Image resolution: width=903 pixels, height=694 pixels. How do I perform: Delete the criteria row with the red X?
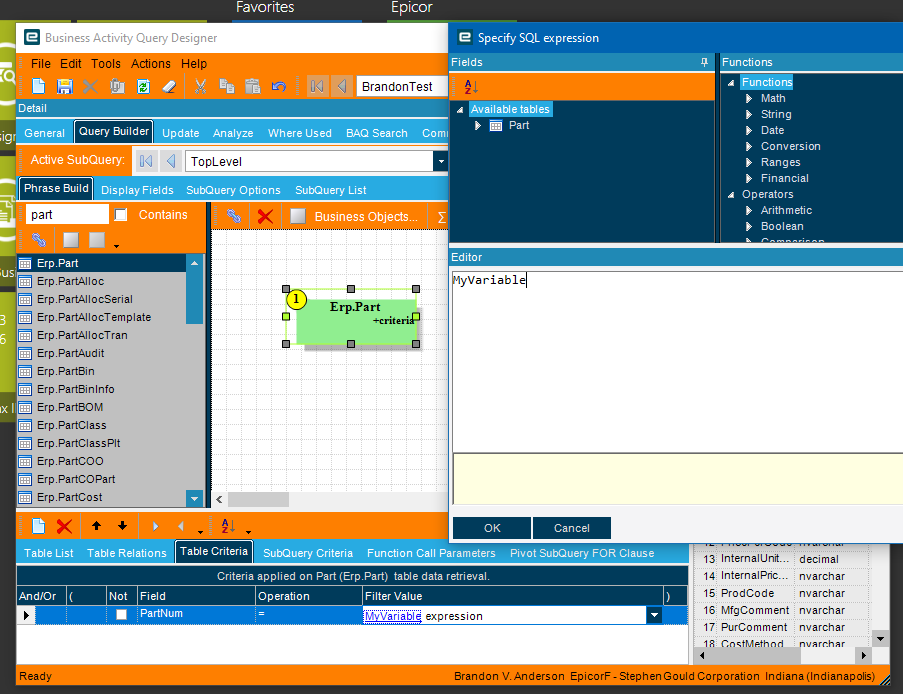click(x=64, y=526)
